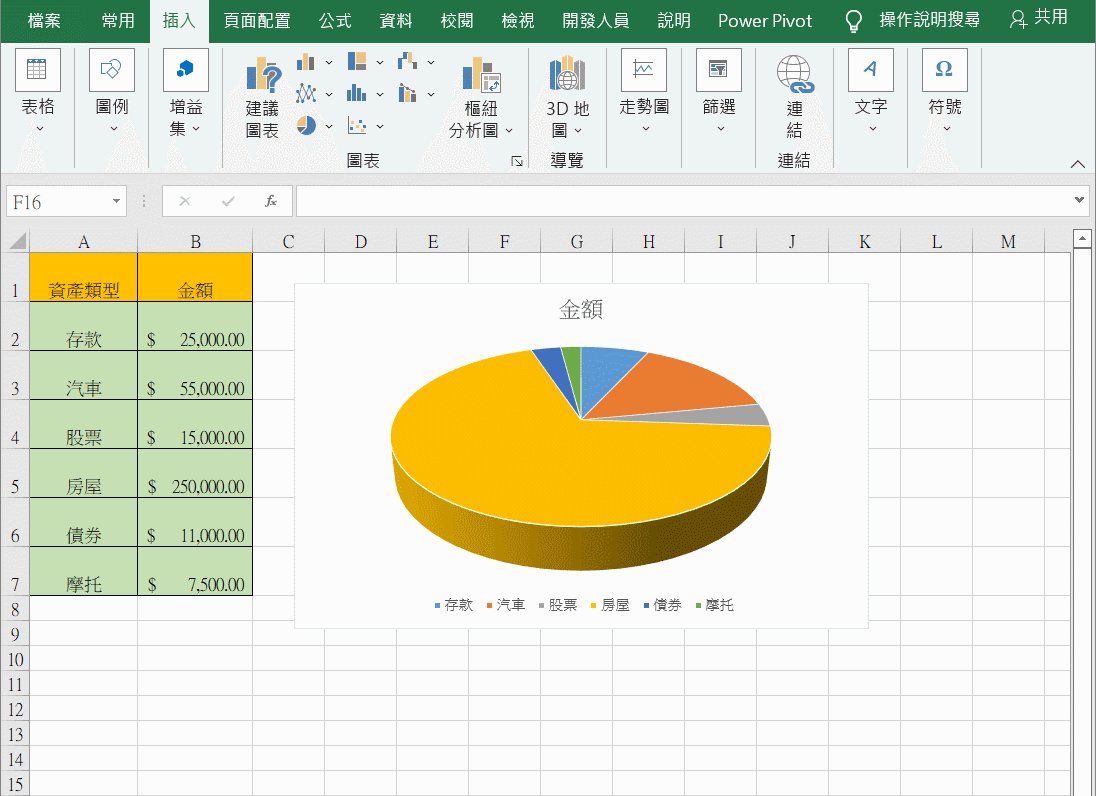1096x796 pixels.
Task: Open the 增益集 add-ins icon
Action: click(x=185, y=70)
